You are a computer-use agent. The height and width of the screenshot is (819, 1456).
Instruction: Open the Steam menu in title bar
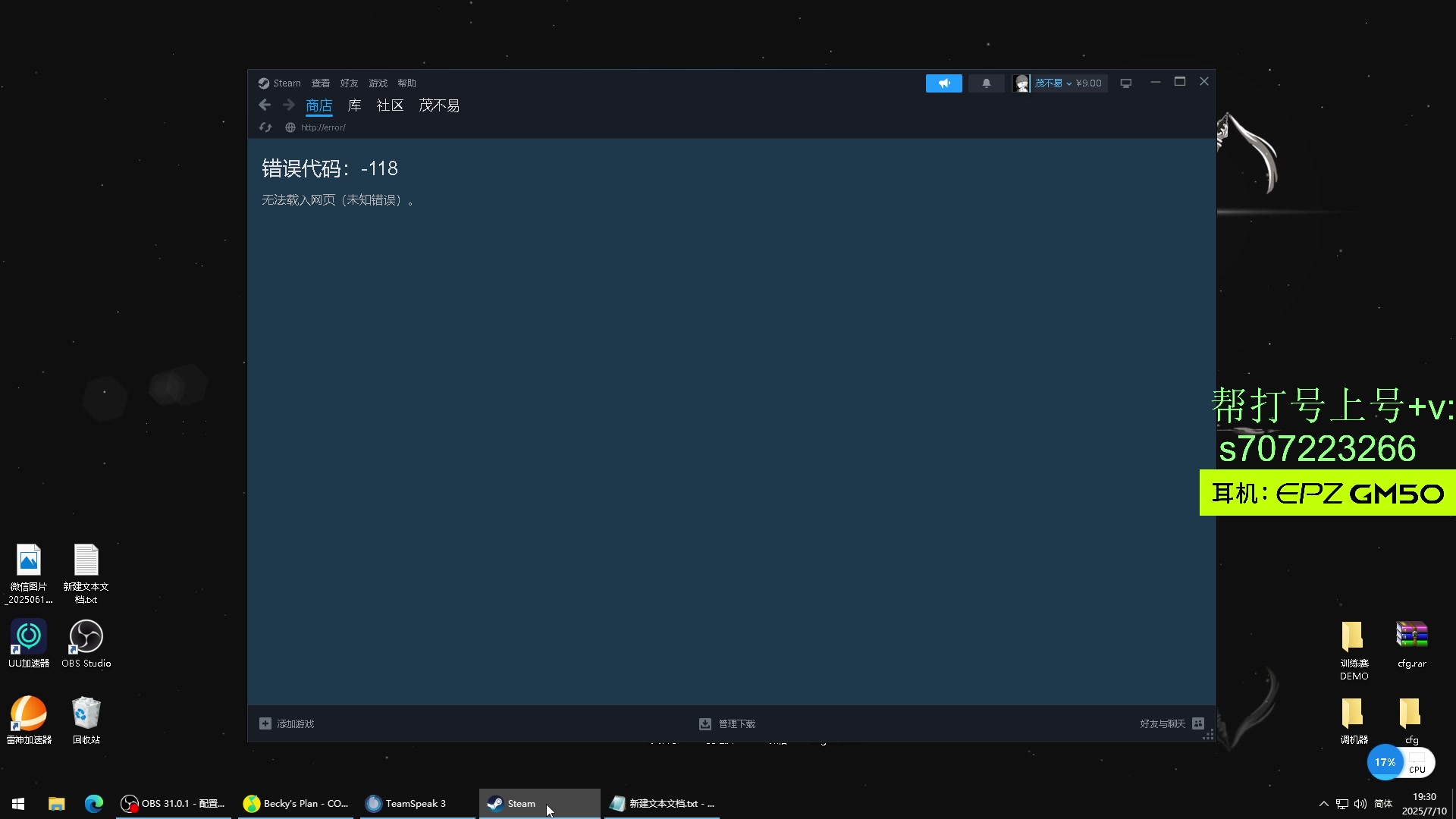point(279,83)
